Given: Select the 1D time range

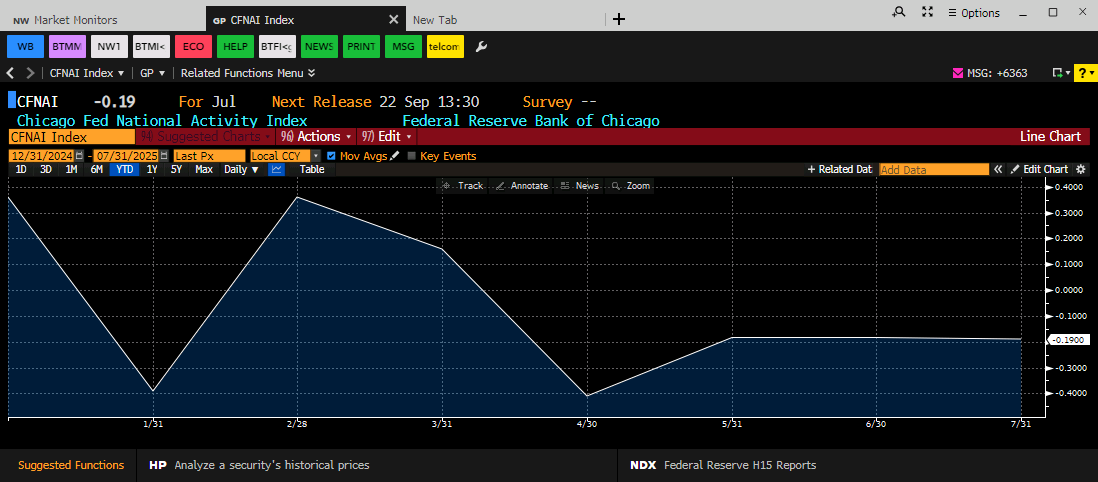Looking at the screenshot, I should pyautogui.click(x=21, y=169).
